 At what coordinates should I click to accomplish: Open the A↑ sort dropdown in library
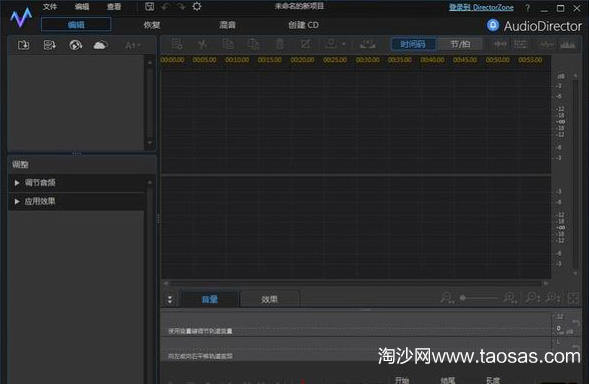132,45
